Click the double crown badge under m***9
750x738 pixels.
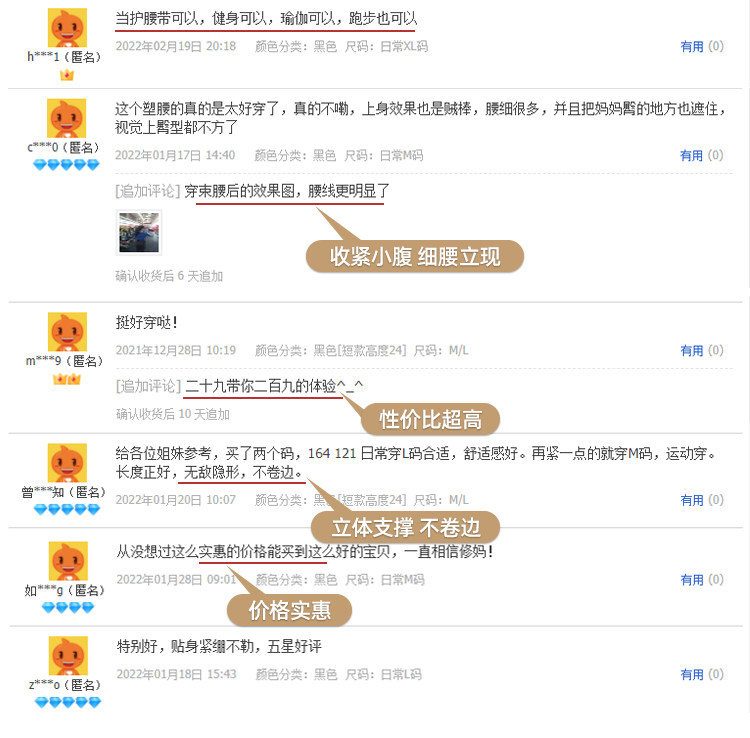[67, 379]
